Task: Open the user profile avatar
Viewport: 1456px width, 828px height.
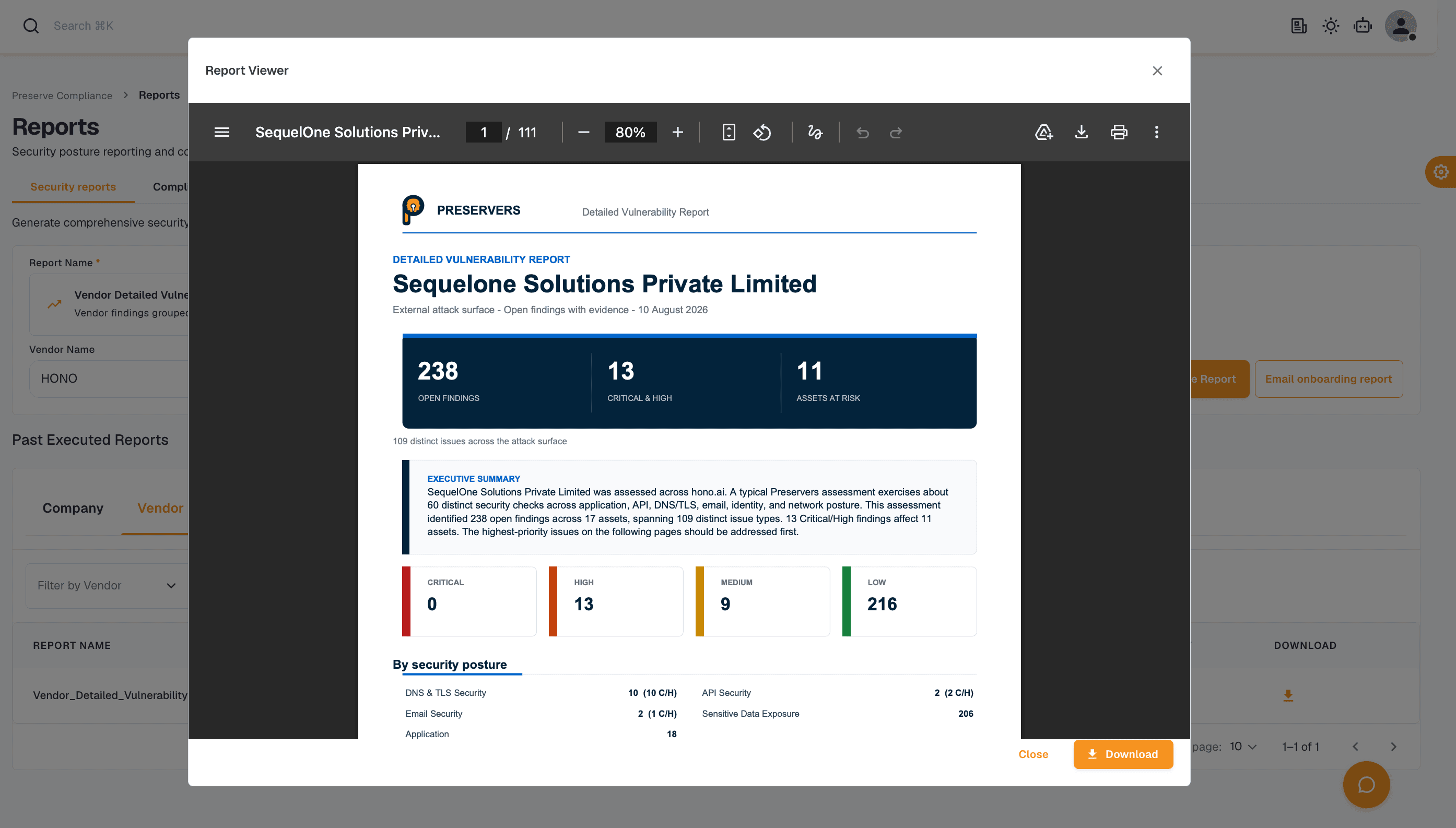Action: [x=1400, y=26]
